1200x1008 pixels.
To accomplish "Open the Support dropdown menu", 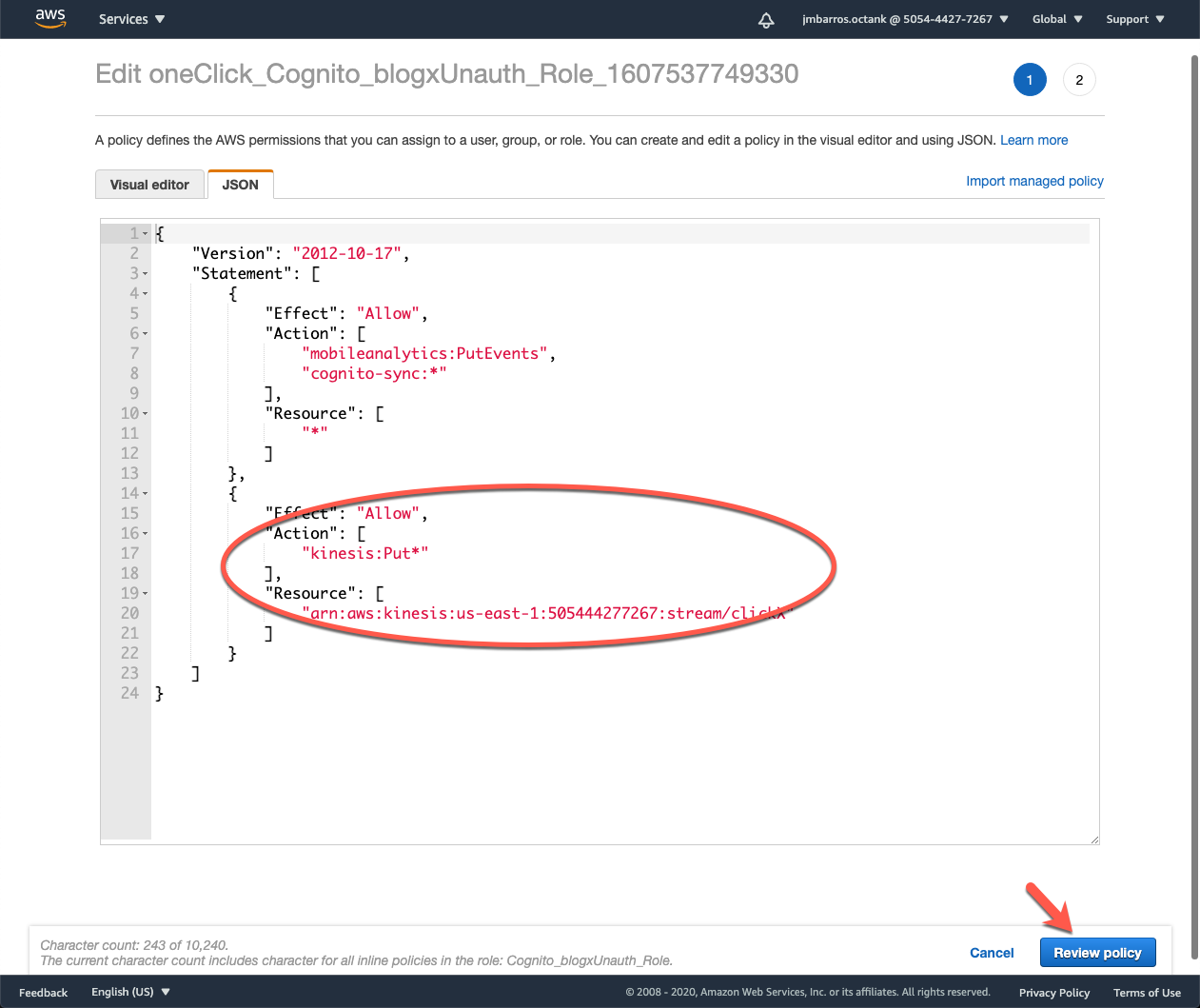I will [1135, 19].
